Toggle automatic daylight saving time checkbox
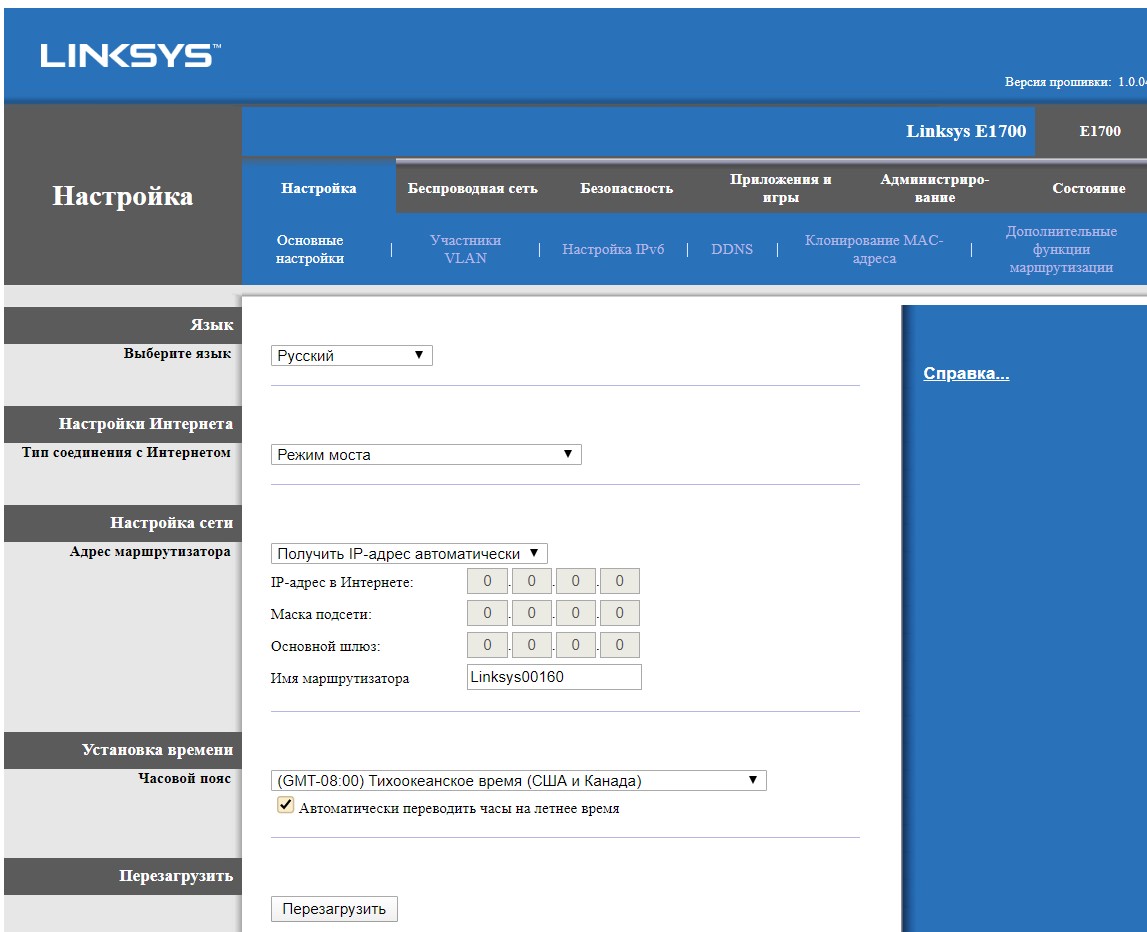The height and width of the screenshot is (932, 1147). click(285, 805)
